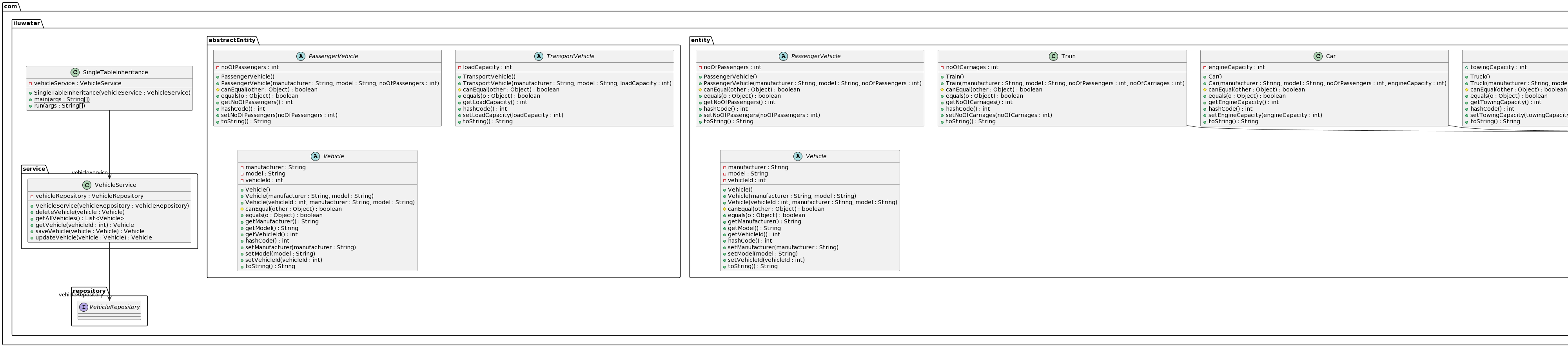Click private marker beside noOfCarriages : int
The height and width of the screenshot is (347, 1568).
[942, 68]
